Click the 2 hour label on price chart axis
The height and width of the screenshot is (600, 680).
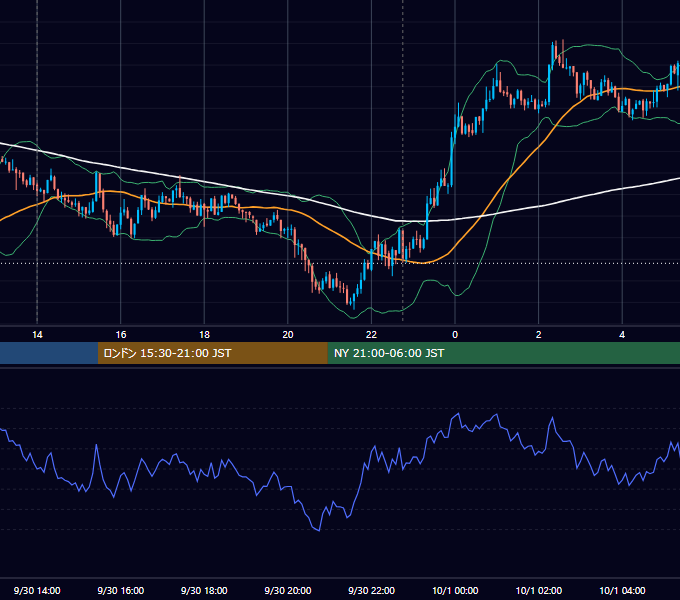tap(539, 335)
